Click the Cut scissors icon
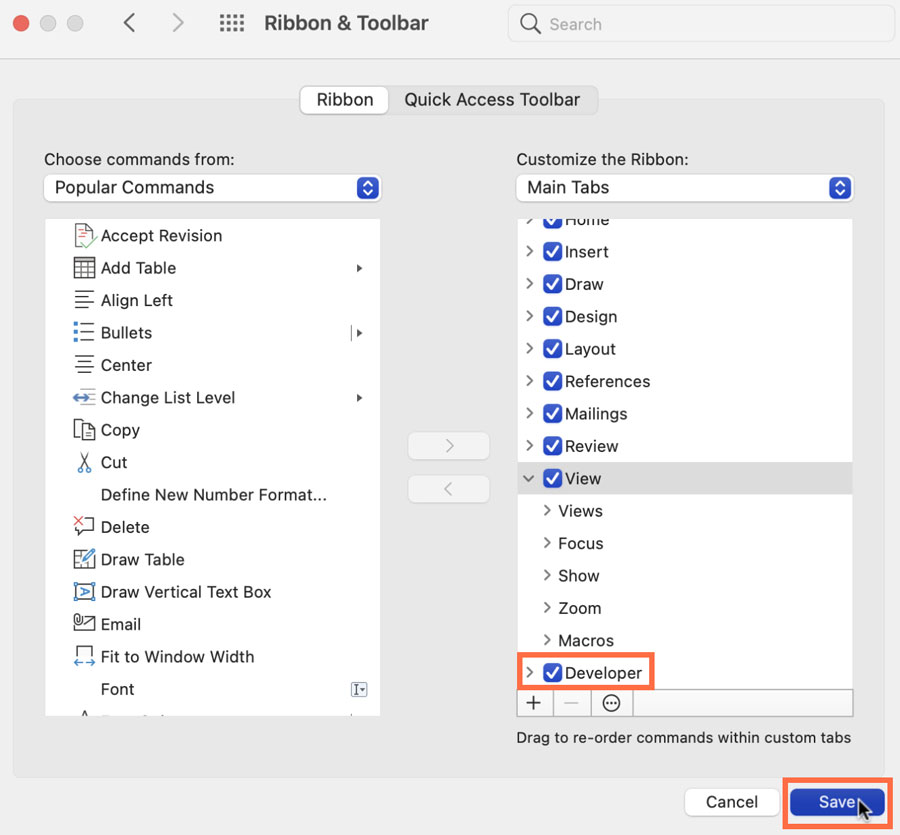 point(85,462)
